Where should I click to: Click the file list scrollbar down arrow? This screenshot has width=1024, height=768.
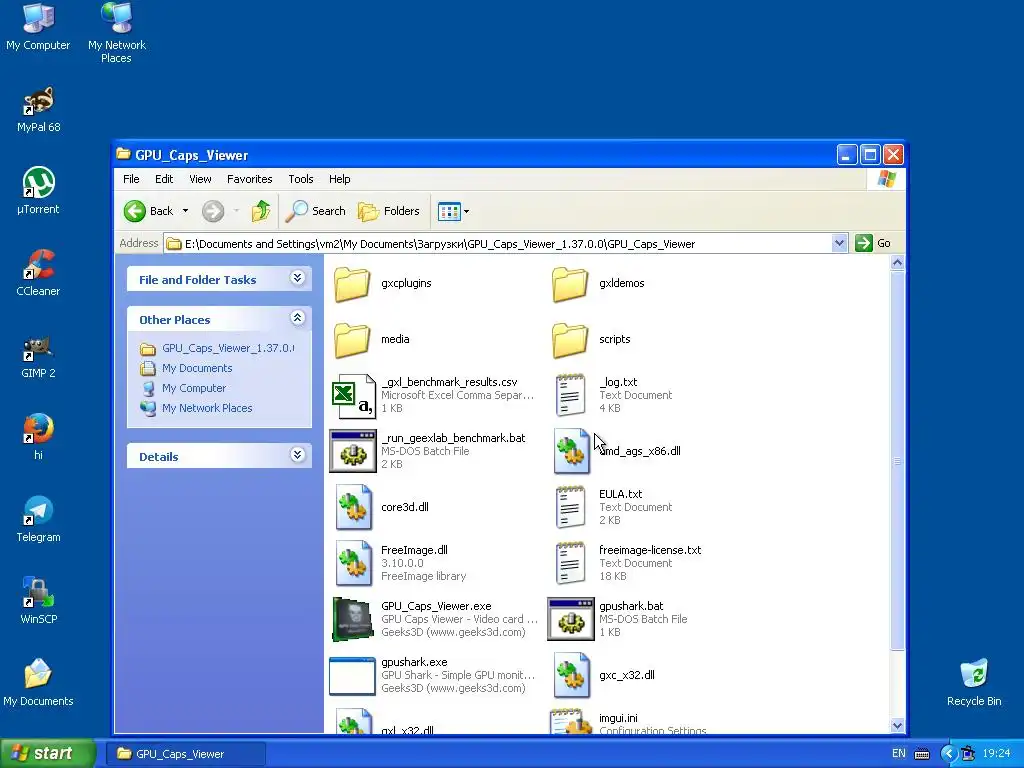[897, 725]
